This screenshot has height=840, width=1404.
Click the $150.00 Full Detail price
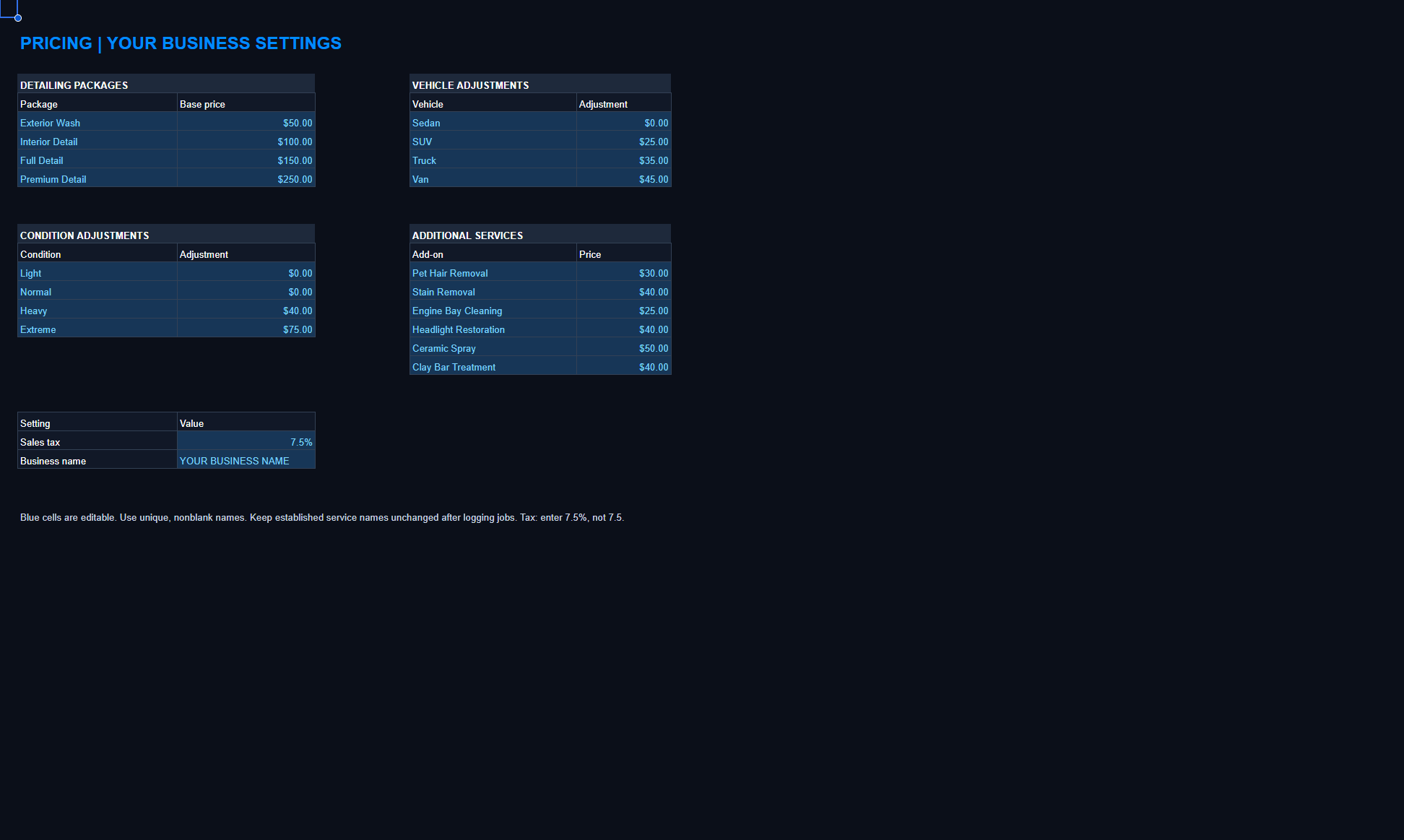246,160
